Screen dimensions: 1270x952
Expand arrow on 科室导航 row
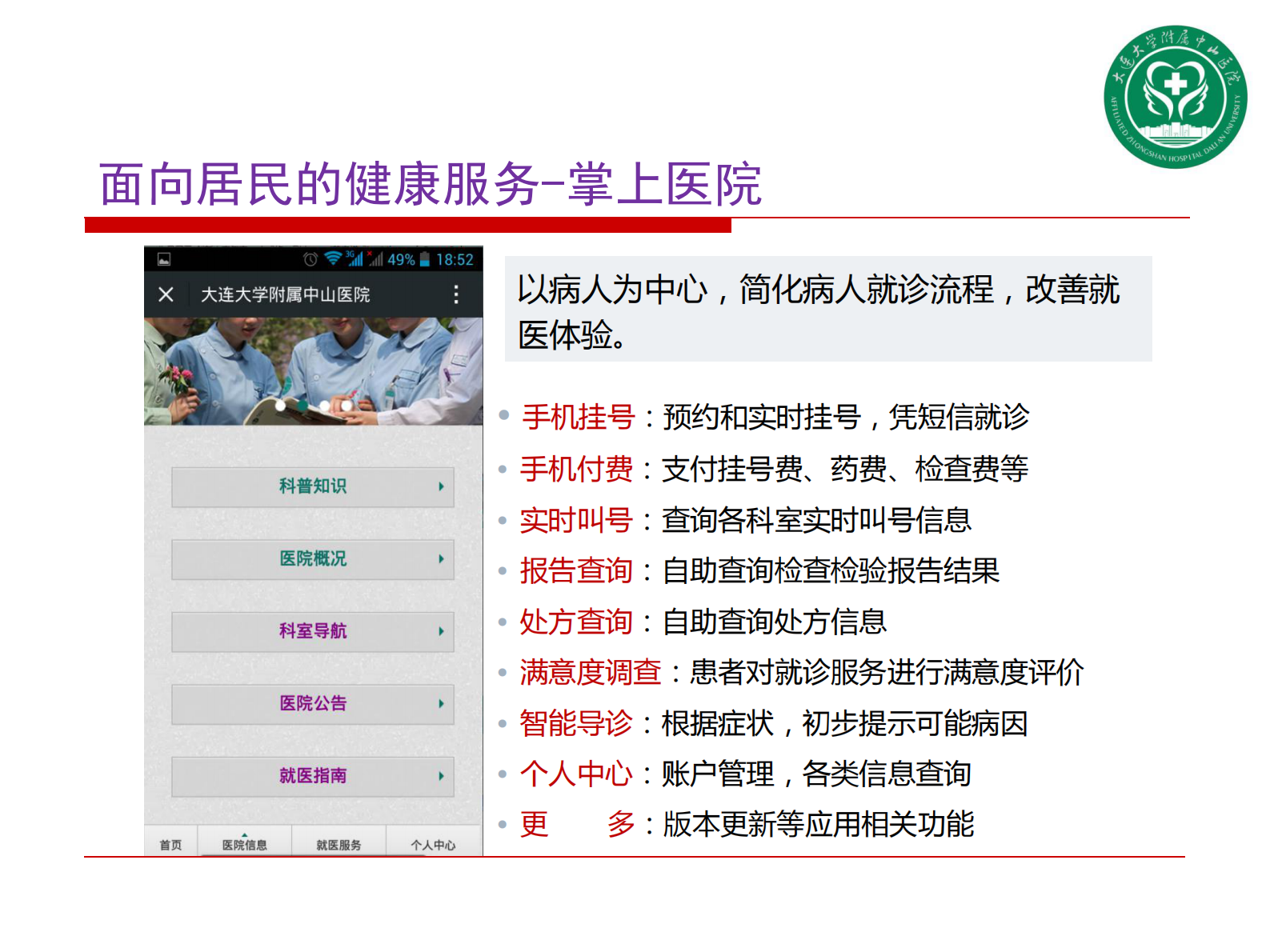441,631
